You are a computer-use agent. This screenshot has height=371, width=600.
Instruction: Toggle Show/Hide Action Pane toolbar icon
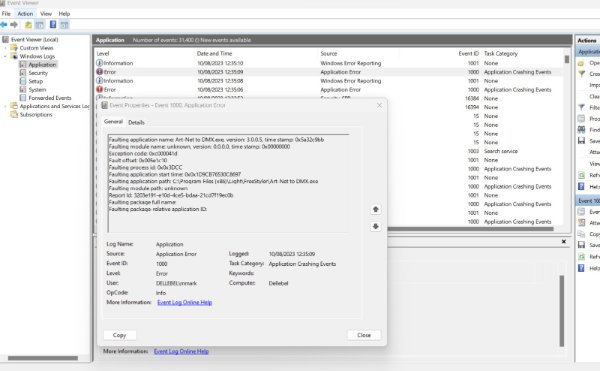pyautogui.click(x=64, y=25)
